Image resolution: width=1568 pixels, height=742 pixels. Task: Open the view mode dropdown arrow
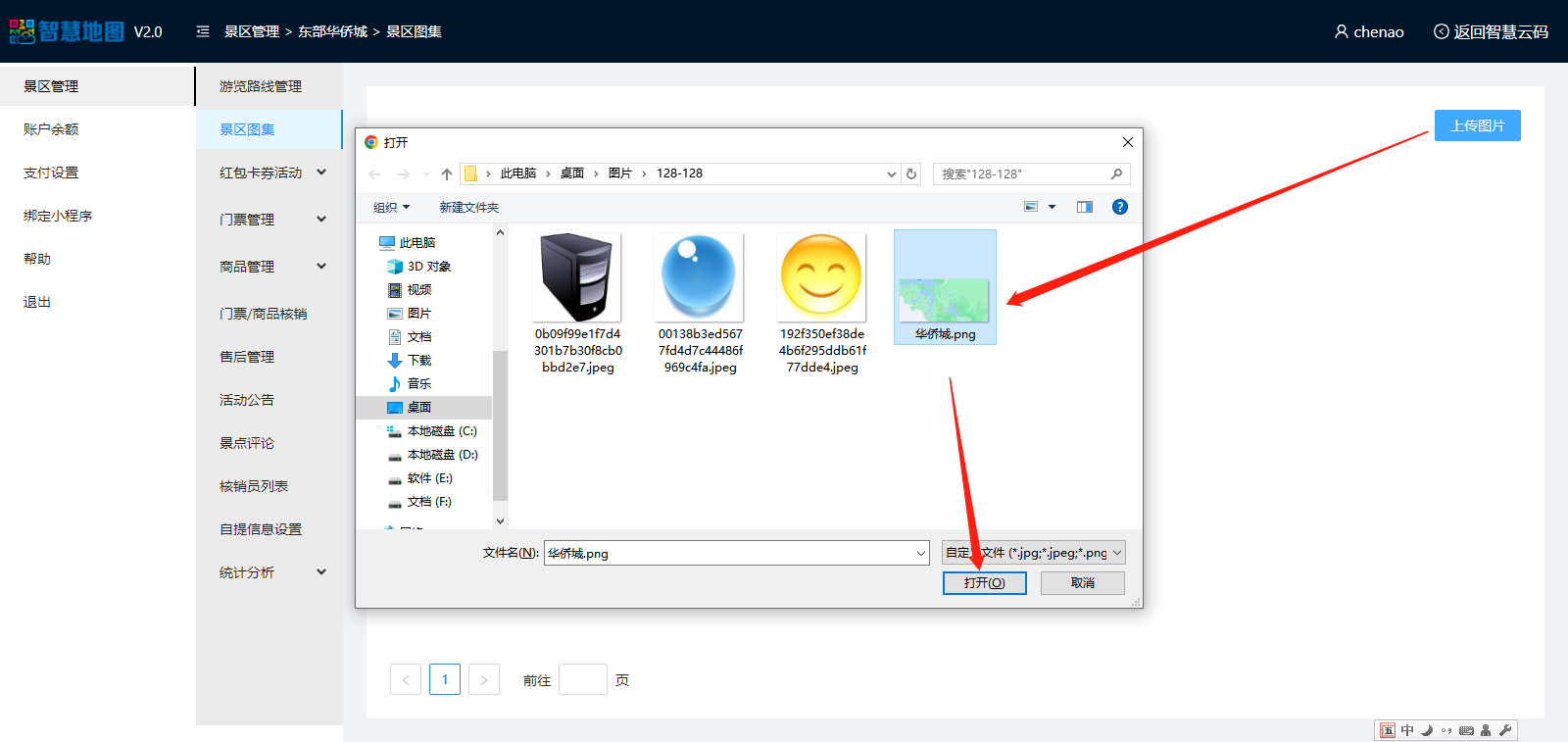coord(1053,207)
